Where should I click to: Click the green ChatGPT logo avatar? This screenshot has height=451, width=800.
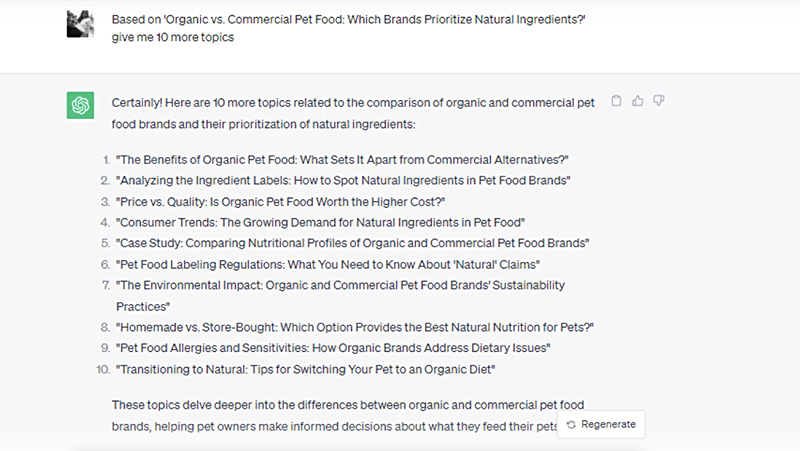[x=81, y=105]
